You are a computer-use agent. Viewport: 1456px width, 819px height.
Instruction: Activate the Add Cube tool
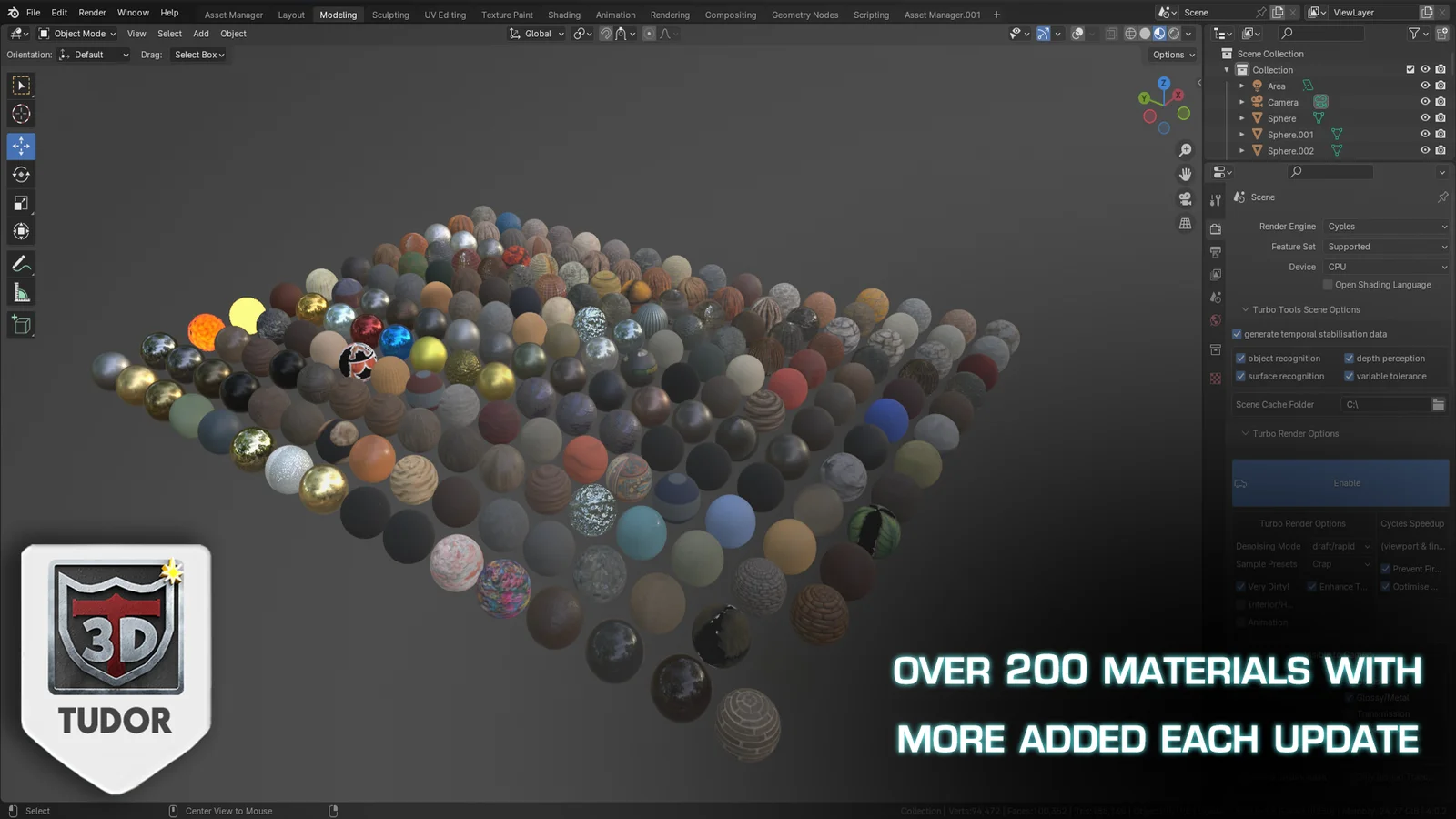coord(20,324)
